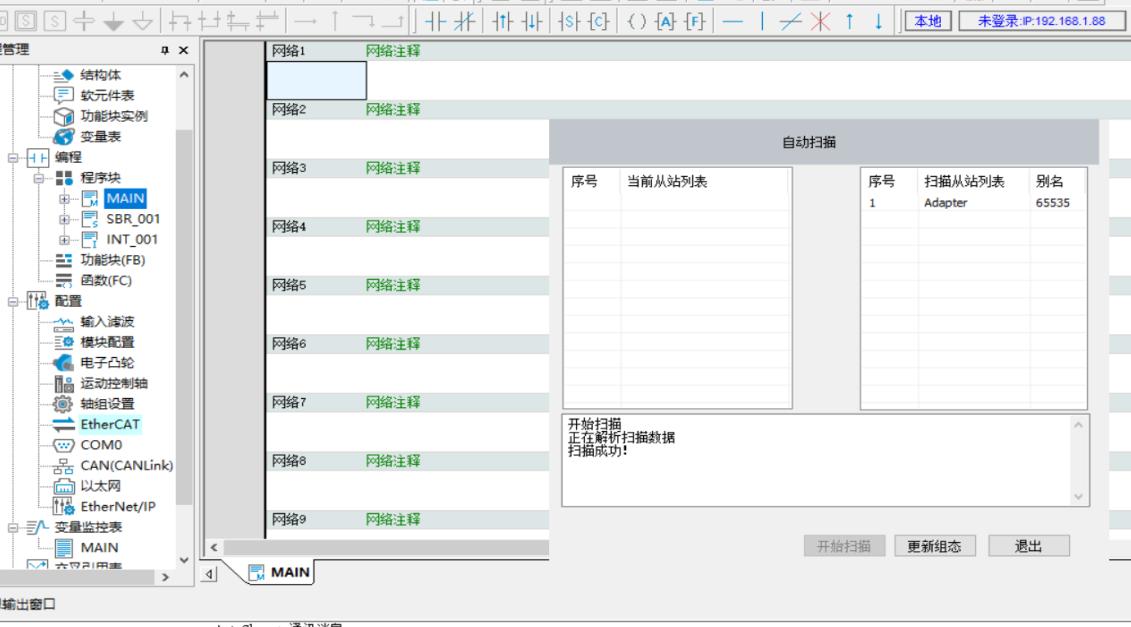This screenshot has height=627, width=1131.
Task: Click the double-bordered S toolbar icon
Action: [x=25, y=21]
